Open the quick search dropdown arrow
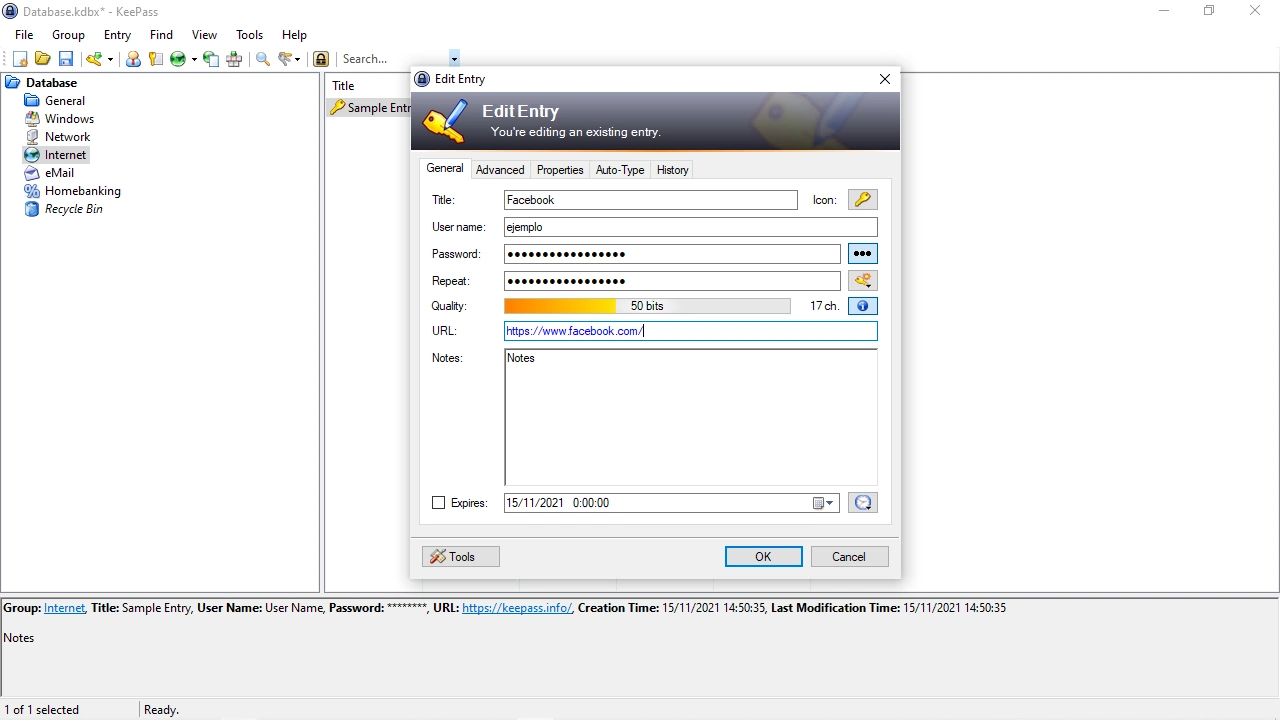The height and width of the screenshot is (720, 1280). click(x=454, y=59)
